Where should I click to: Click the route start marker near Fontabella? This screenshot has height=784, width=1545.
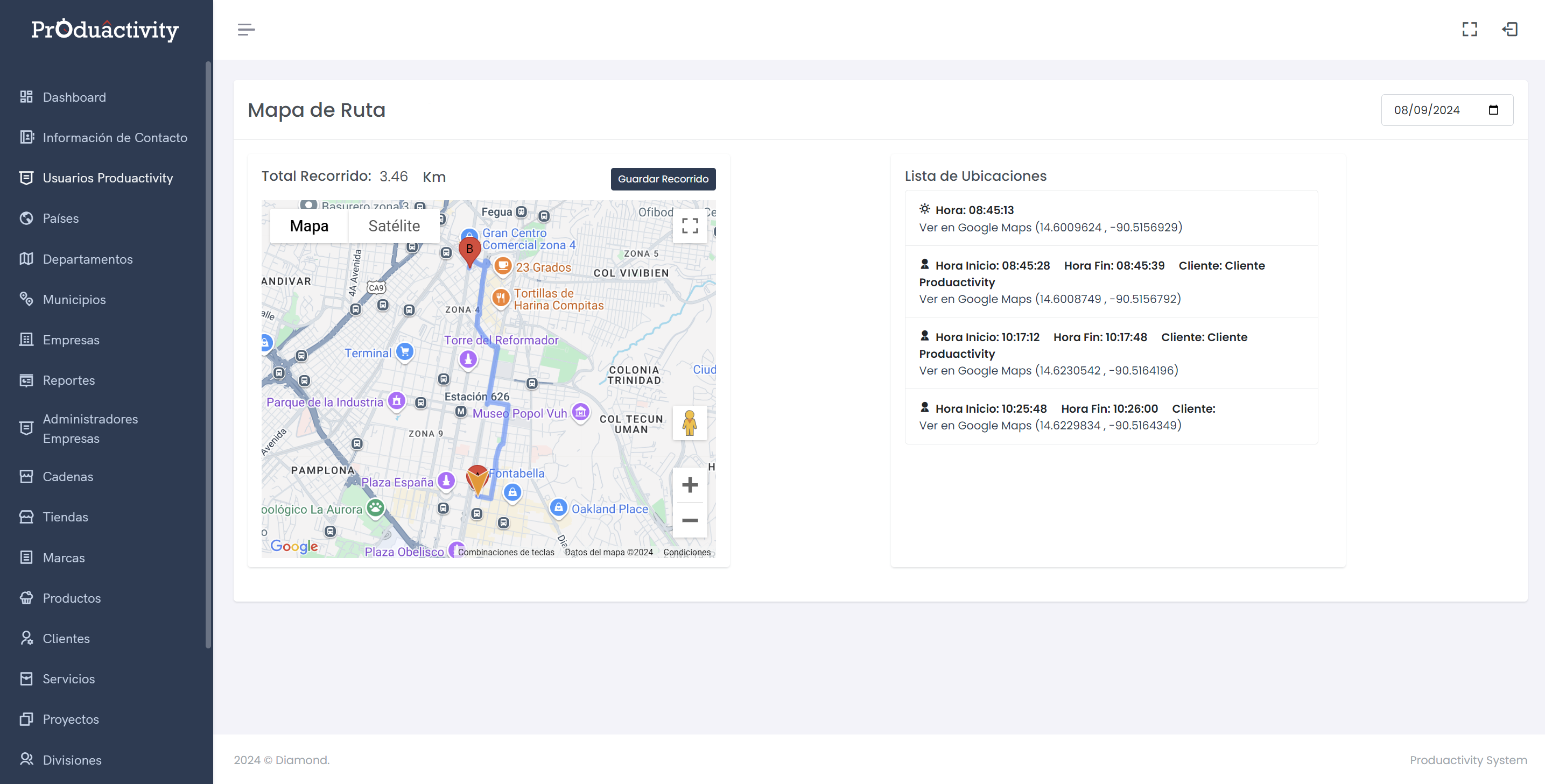(477, 480)
